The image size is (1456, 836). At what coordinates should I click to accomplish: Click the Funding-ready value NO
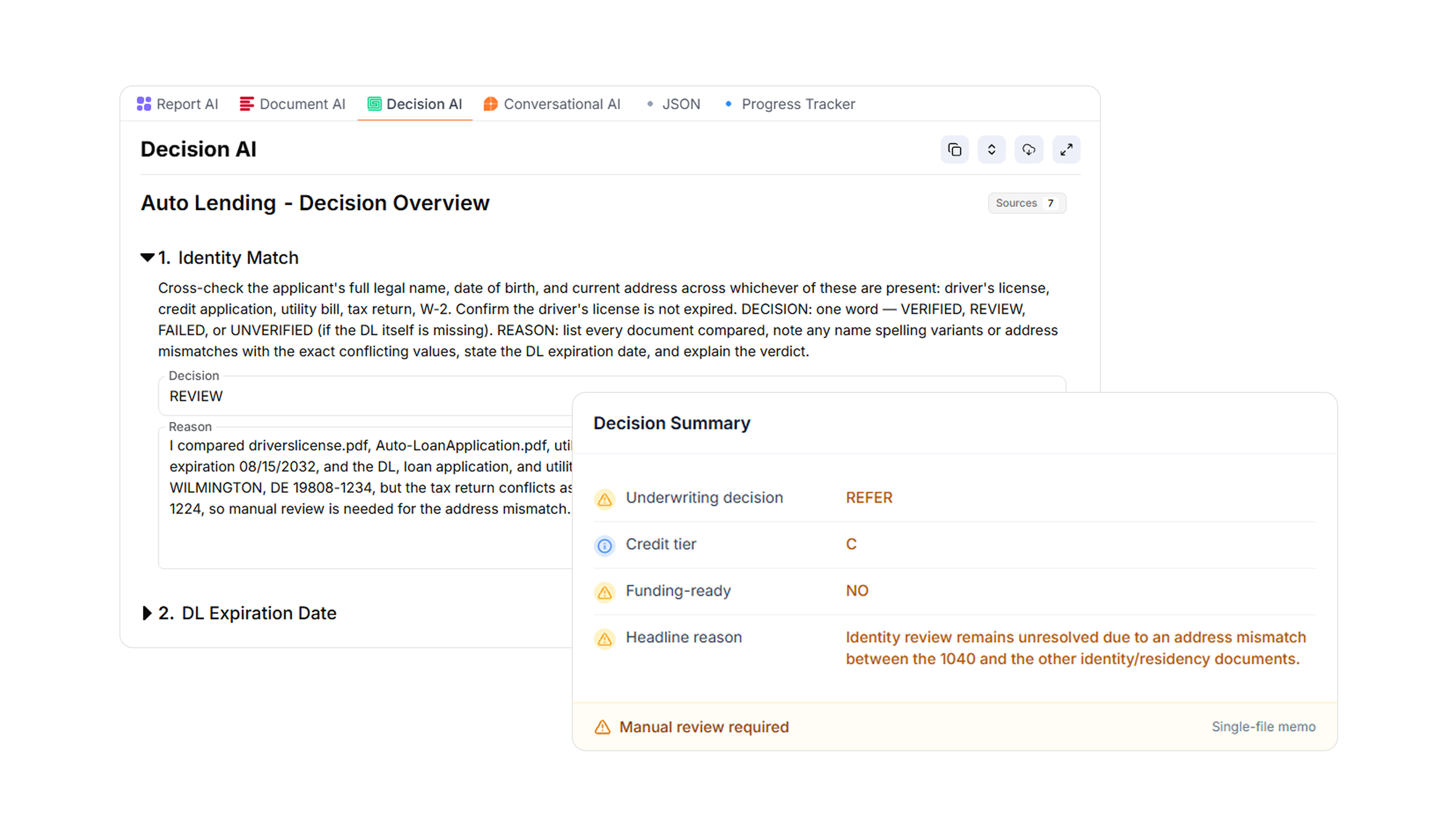click(857, 591)
